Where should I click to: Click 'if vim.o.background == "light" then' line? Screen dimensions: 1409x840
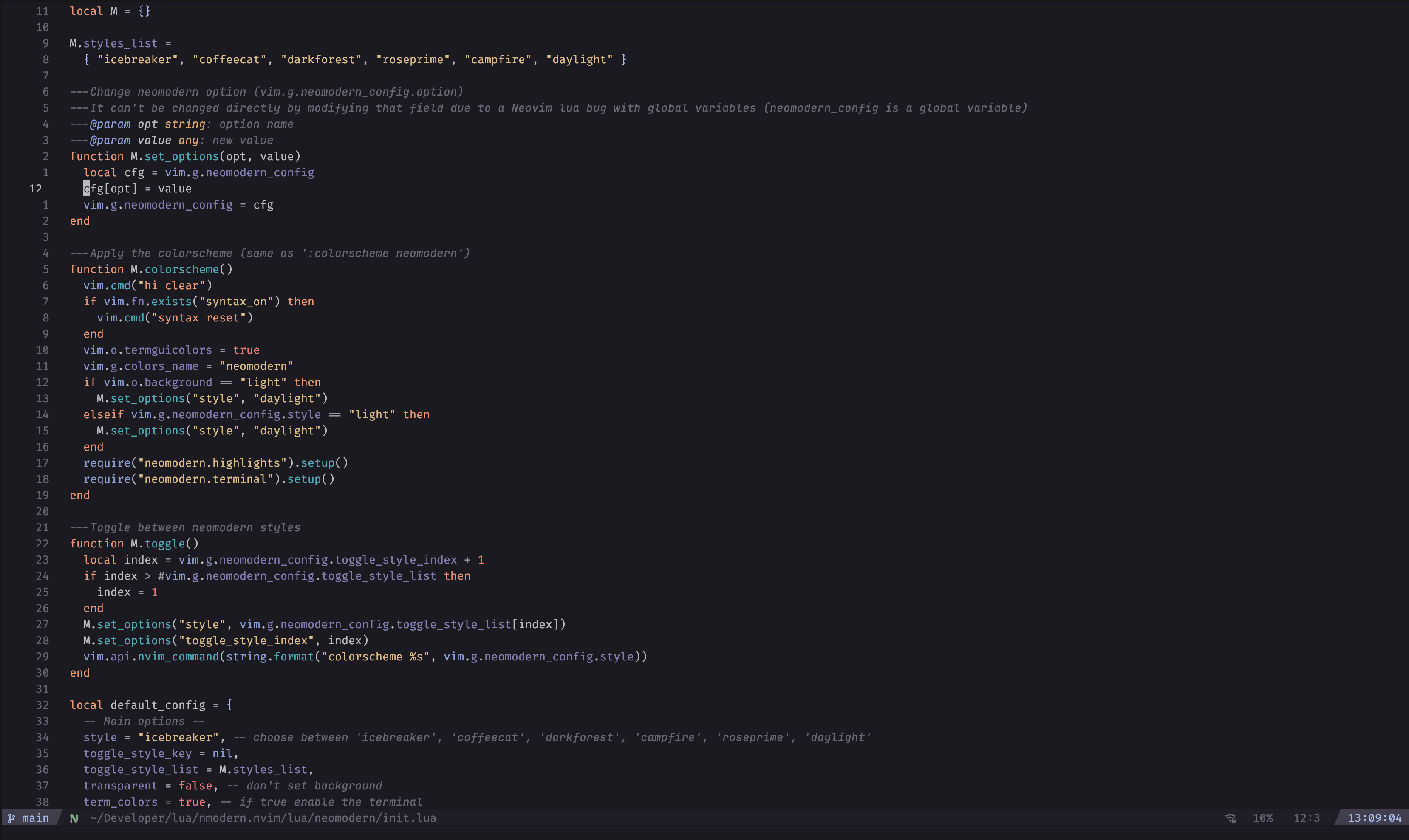point(202,382)
